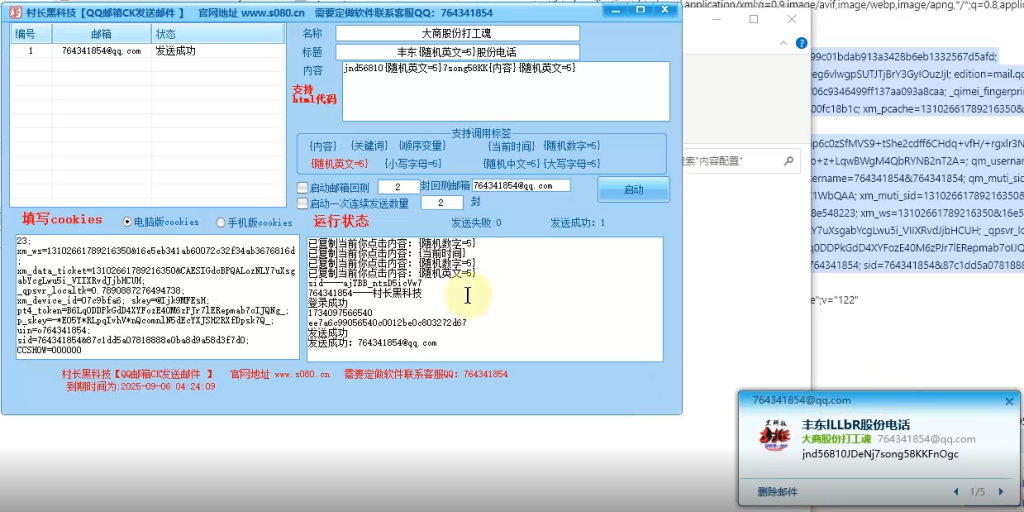Select the 764341854@qq.com row in list
Image resolution: width=1024 pixels, height=512 pixels.
point(101,51)
